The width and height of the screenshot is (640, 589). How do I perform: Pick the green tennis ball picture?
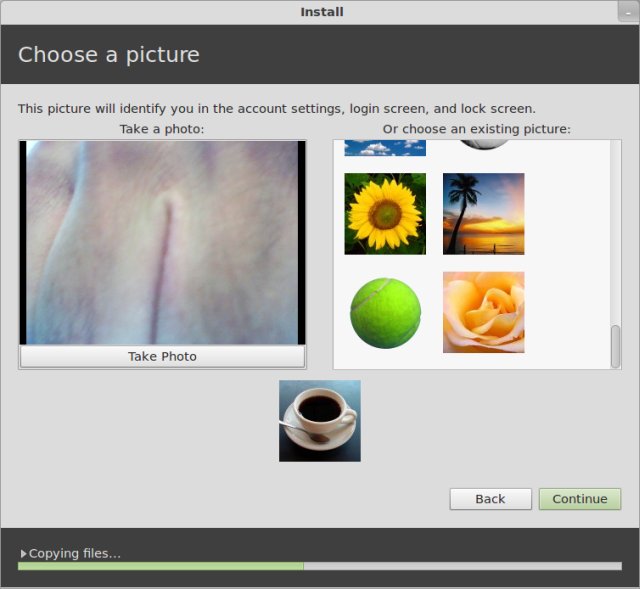pos(385,313)
